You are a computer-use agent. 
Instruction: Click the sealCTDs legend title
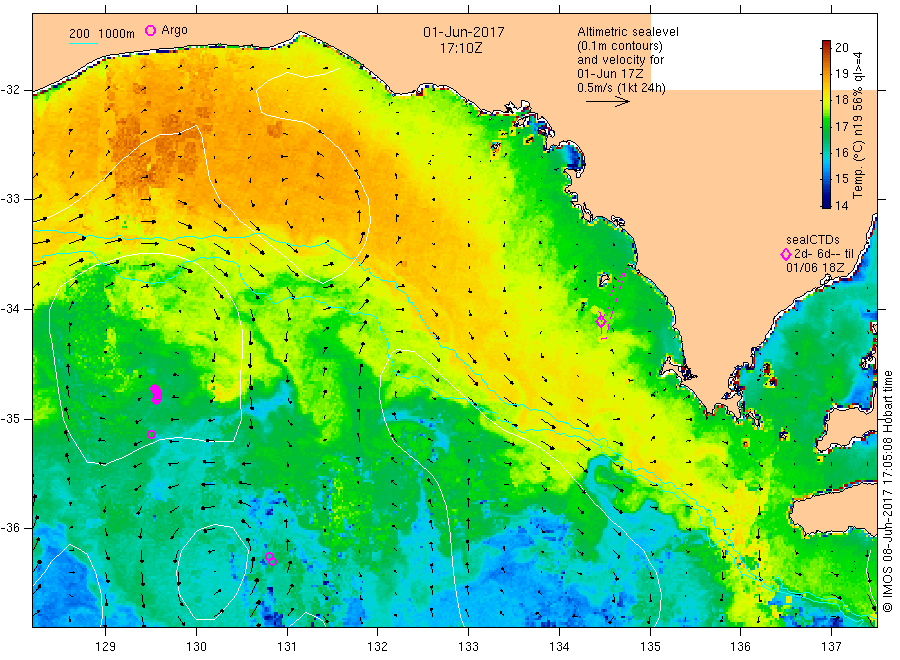coord(813,240)
